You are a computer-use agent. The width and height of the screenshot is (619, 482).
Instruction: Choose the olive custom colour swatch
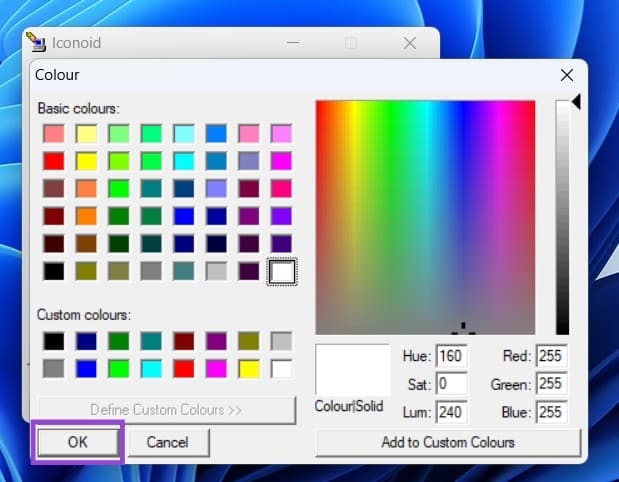[x=249, y=341]
